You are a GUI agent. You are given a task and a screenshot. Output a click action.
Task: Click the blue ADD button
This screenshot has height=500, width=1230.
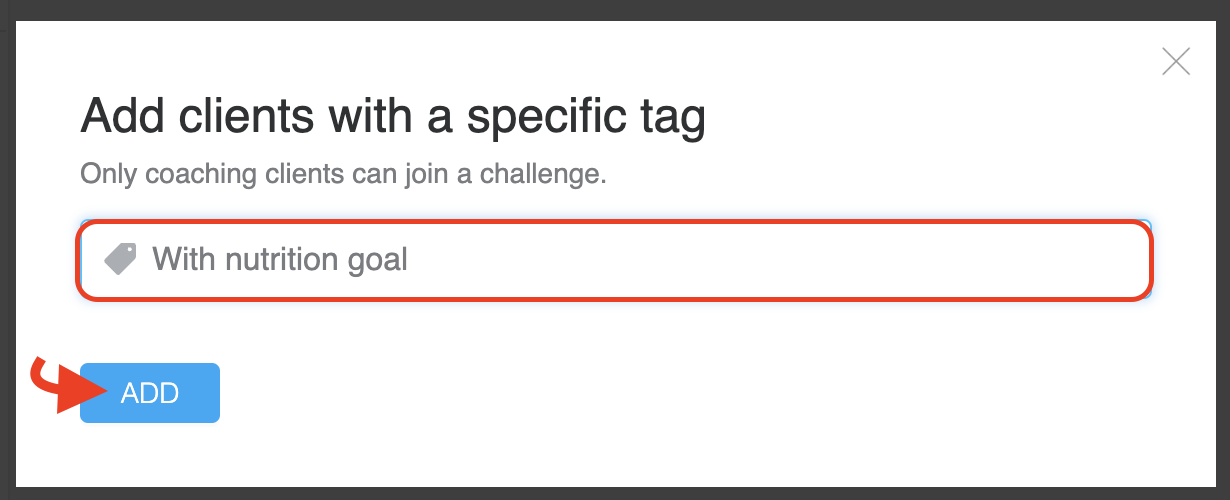click(150, 393)
